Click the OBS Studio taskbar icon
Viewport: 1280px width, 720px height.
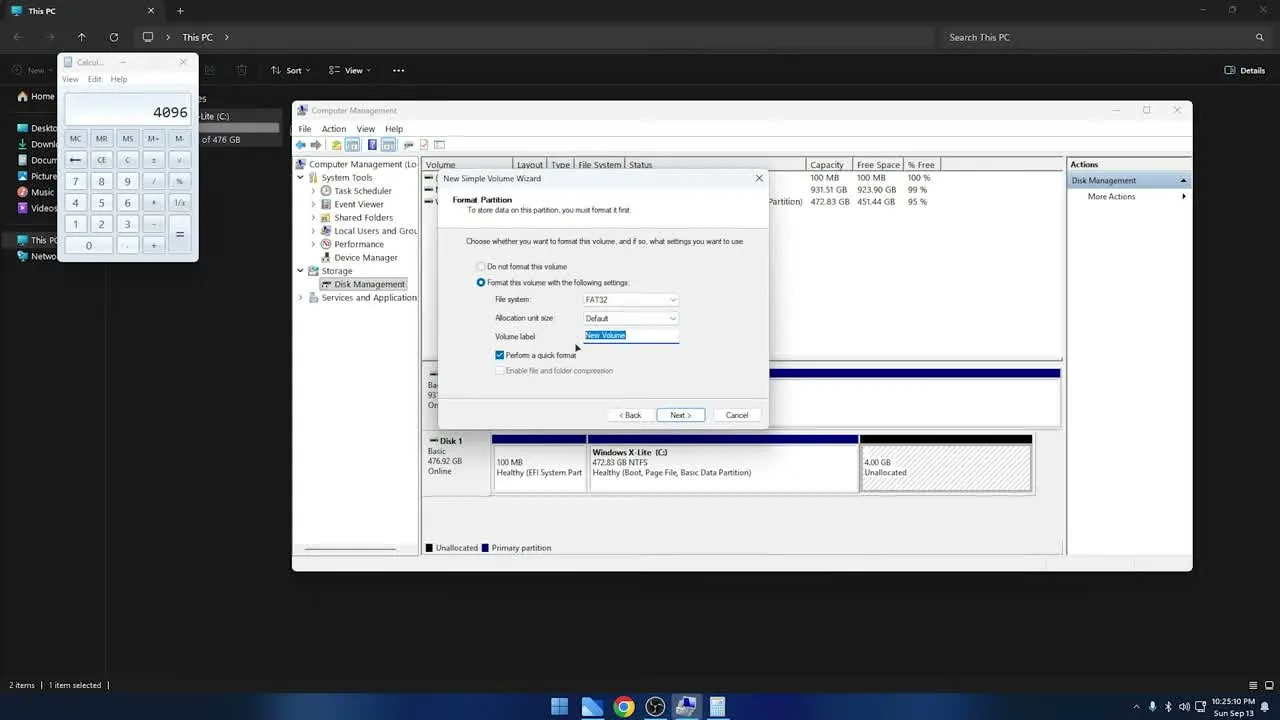click(655, 707)
